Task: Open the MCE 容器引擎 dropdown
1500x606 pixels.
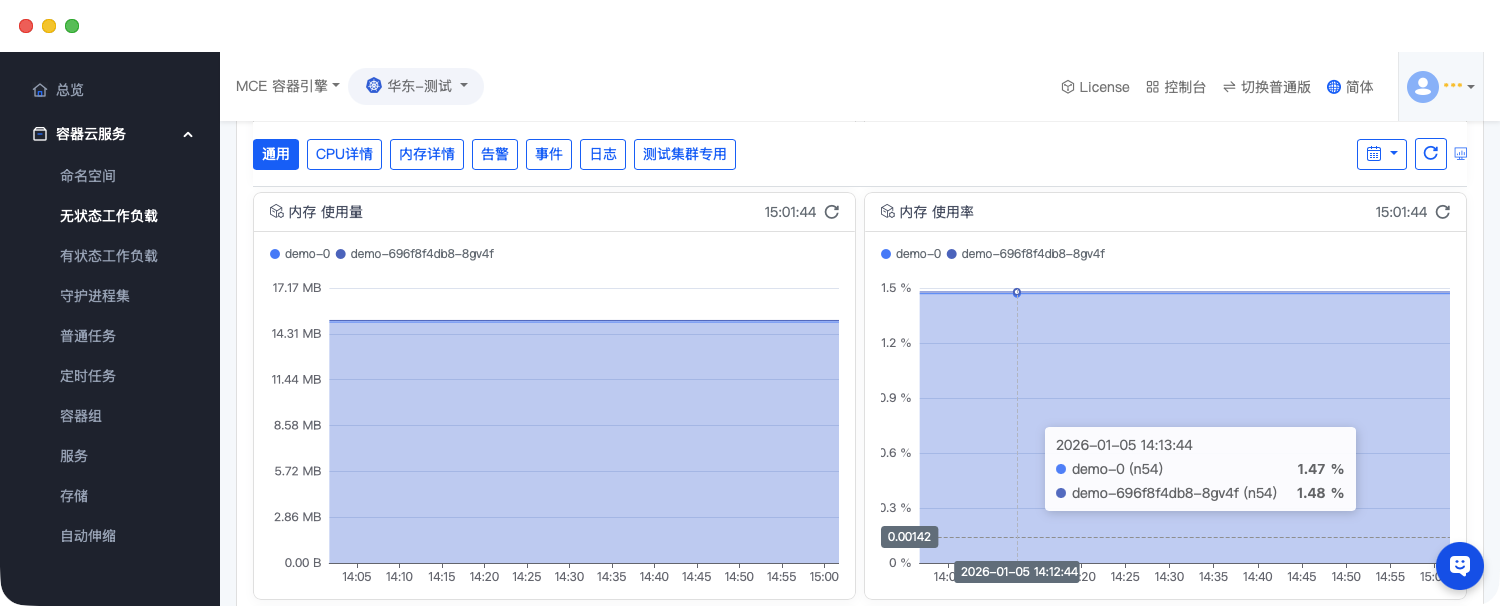Action: [x=288, y=86]
